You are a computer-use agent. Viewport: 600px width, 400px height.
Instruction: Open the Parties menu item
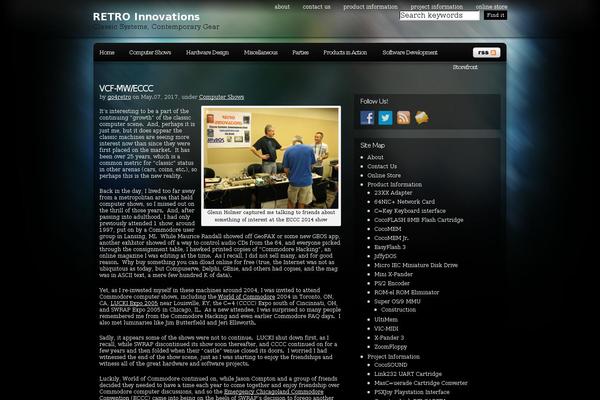tap(300, 52)
